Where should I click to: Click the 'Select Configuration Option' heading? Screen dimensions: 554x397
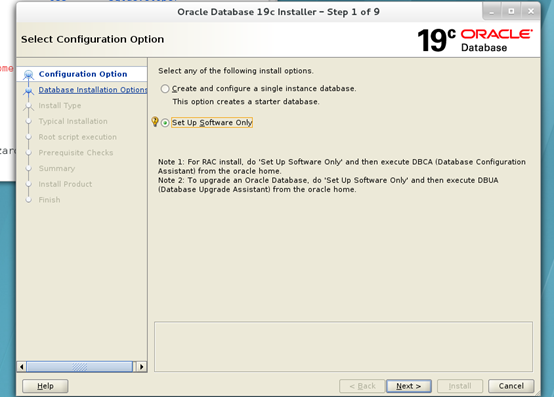[92, 39]
